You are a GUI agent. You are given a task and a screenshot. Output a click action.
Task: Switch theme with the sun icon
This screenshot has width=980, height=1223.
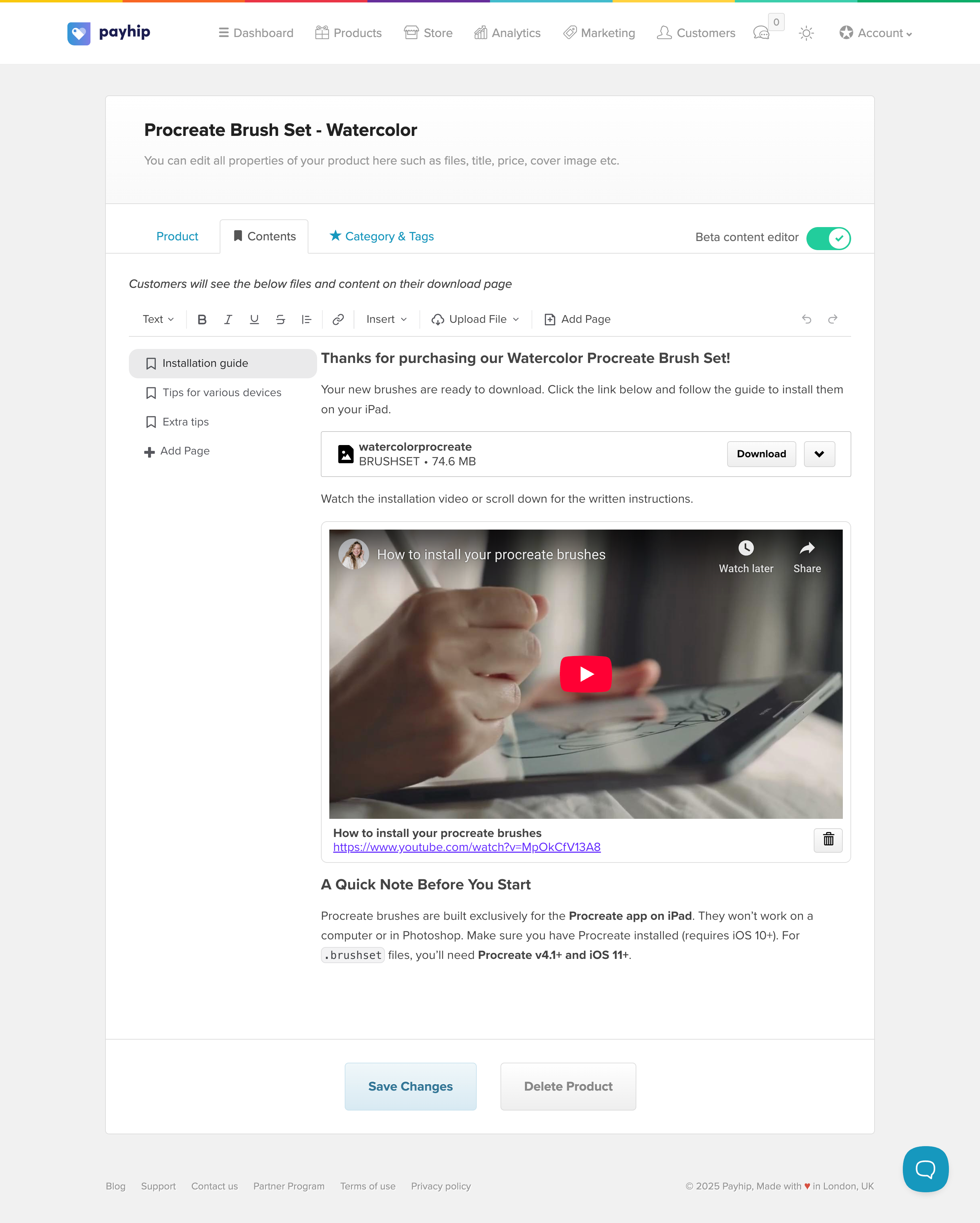[806, 34]
